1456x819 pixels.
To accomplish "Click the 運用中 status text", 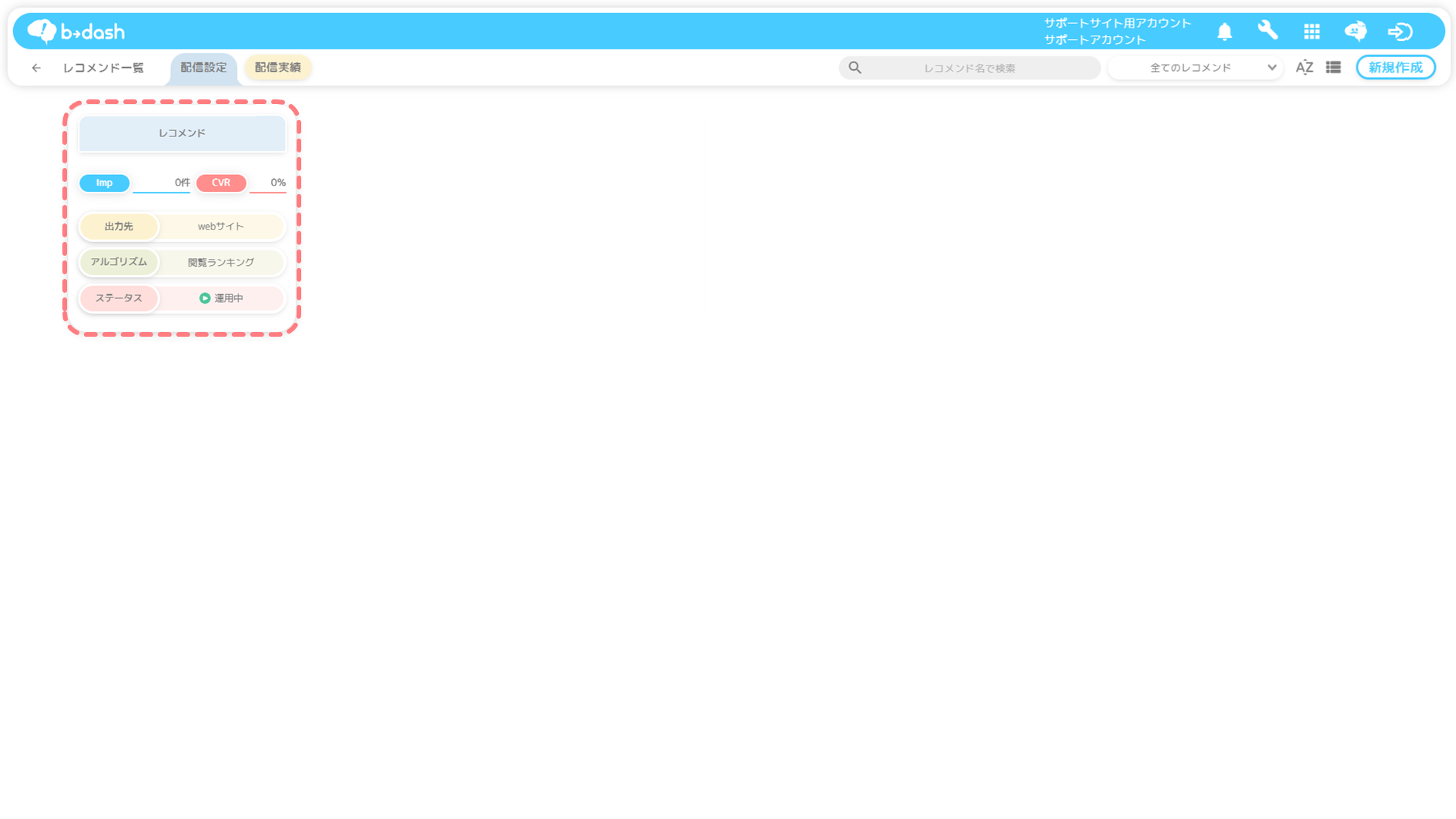I will [229, 298].
